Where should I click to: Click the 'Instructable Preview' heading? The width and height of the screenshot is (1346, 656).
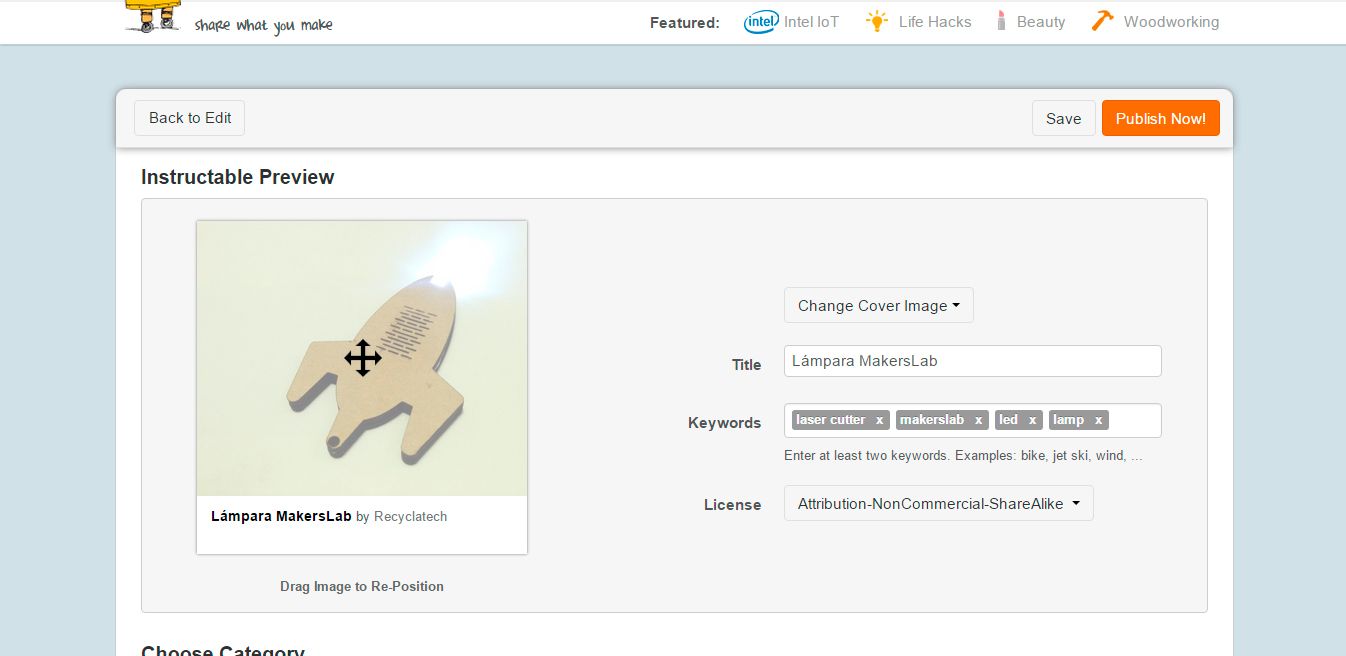[x=238, y=177]
